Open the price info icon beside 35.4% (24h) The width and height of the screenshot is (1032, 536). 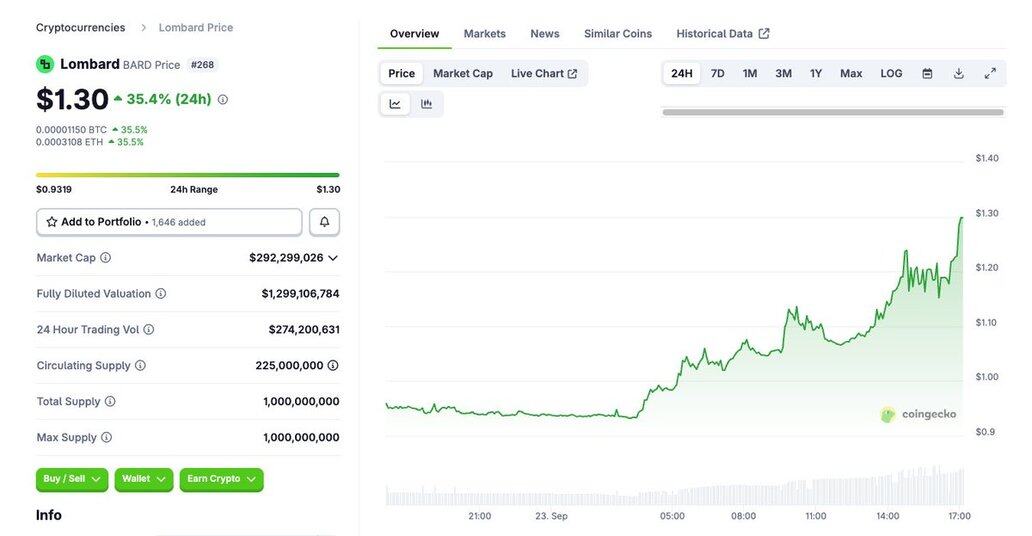[x=223, y=99]
